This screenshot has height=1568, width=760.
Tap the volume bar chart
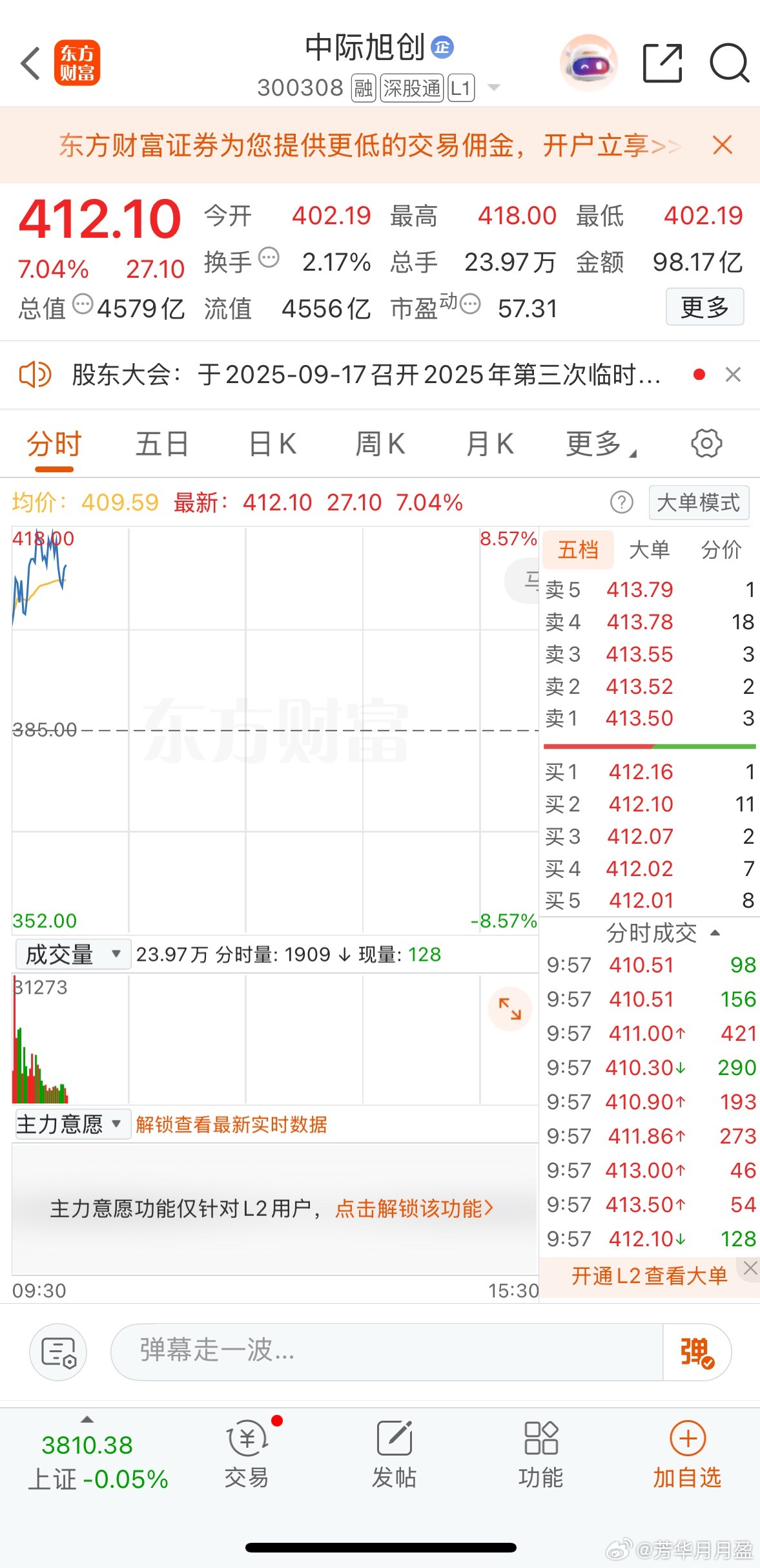[275, 1039]
